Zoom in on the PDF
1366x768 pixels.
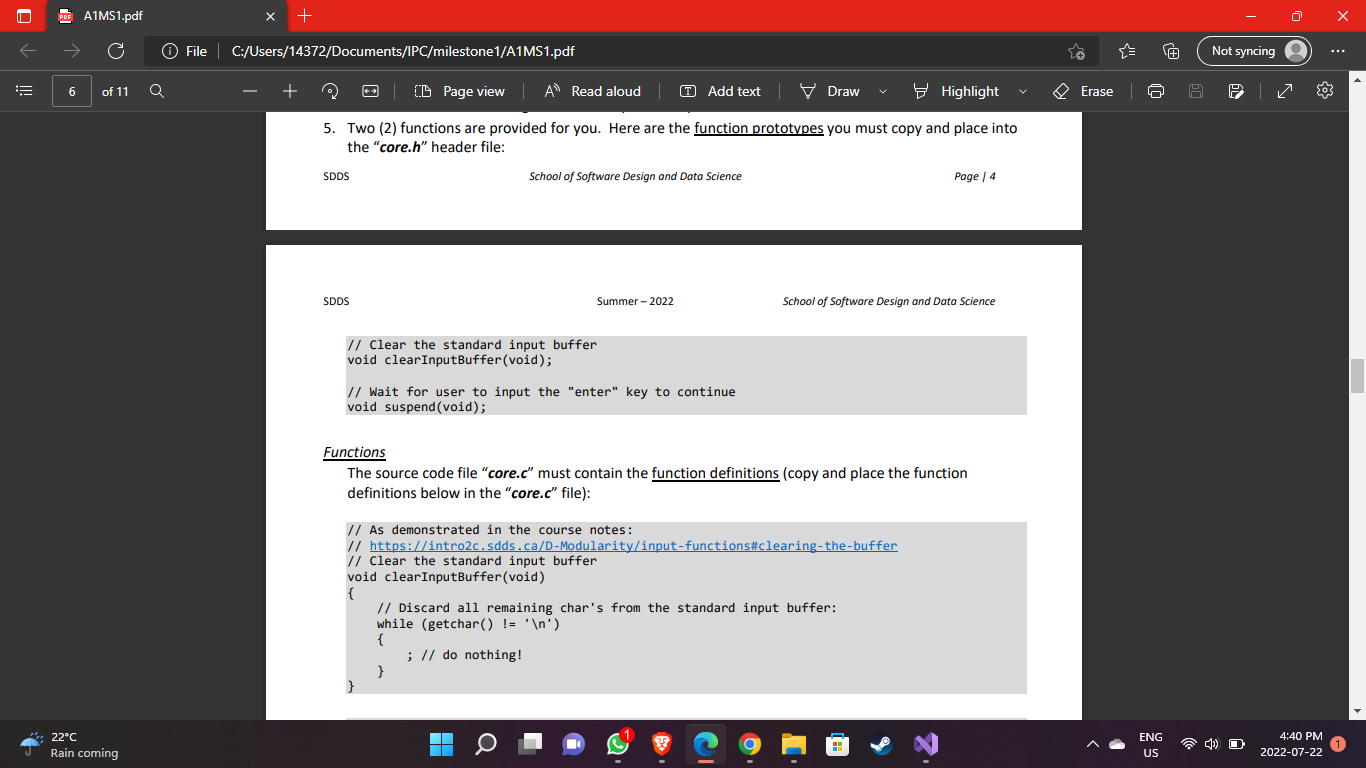click(x=289, y=91)
